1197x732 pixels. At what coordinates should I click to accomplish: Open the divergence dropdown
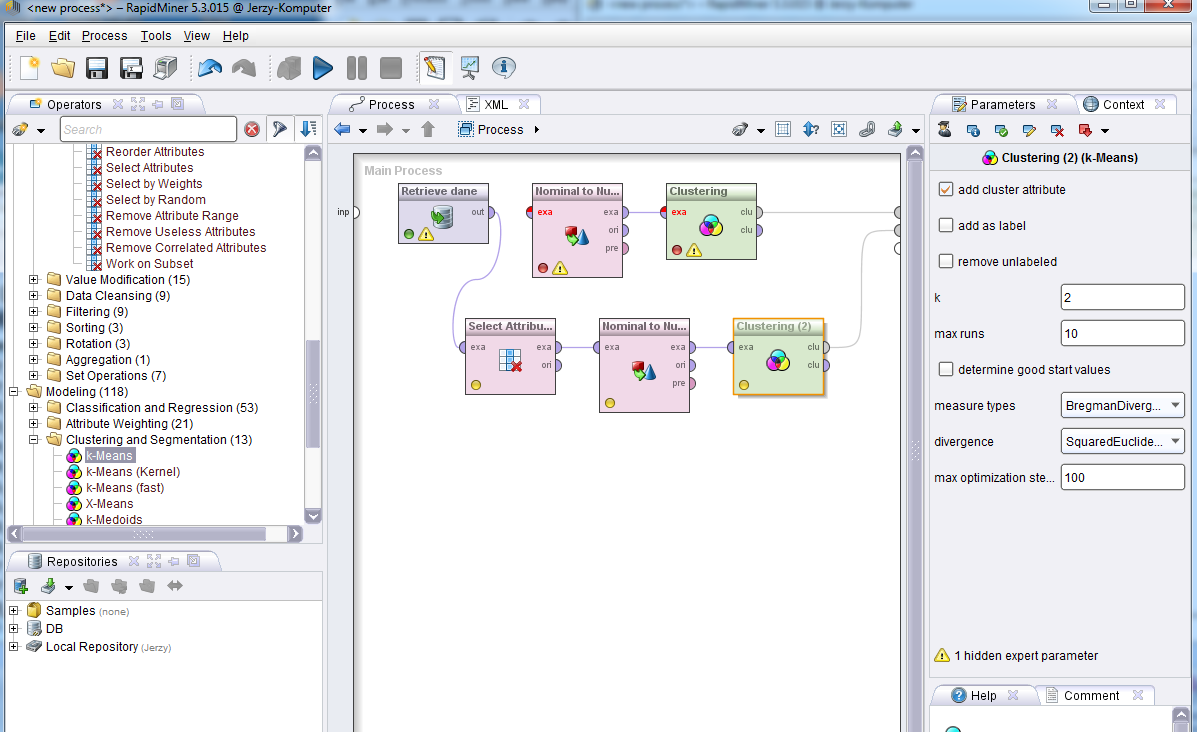1122,441
